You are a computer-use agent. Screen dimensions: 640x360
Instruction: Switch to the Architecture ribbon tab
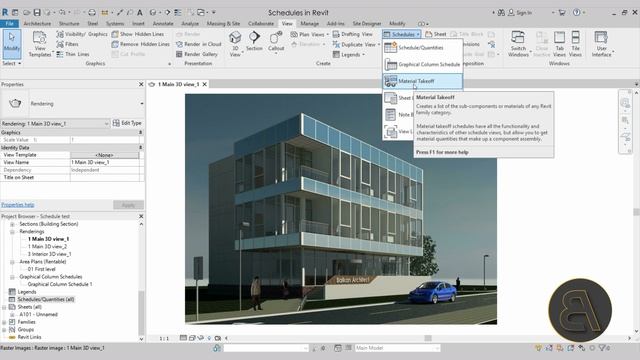[37, 24]
